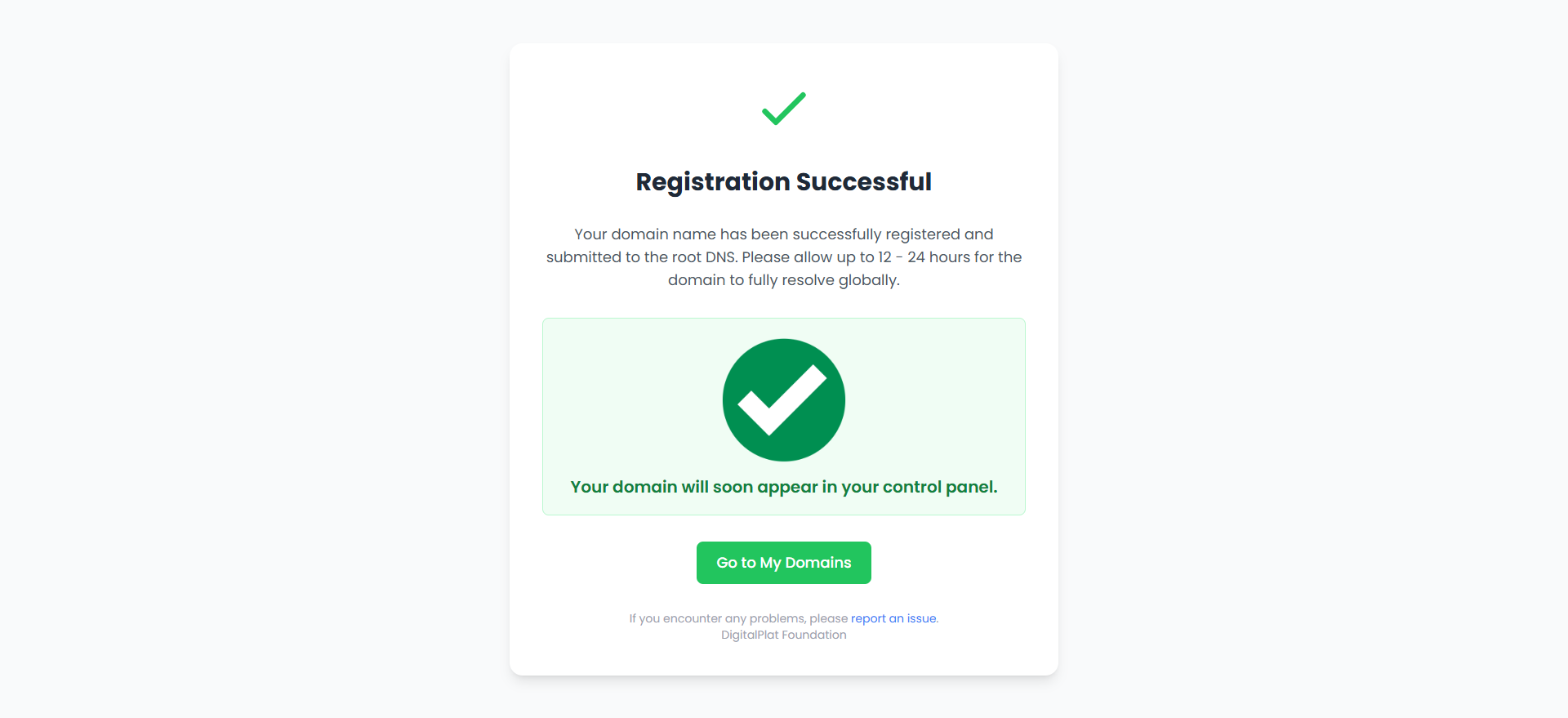Open the report an issue link
1568x718 pixels.
click(893, 618)
